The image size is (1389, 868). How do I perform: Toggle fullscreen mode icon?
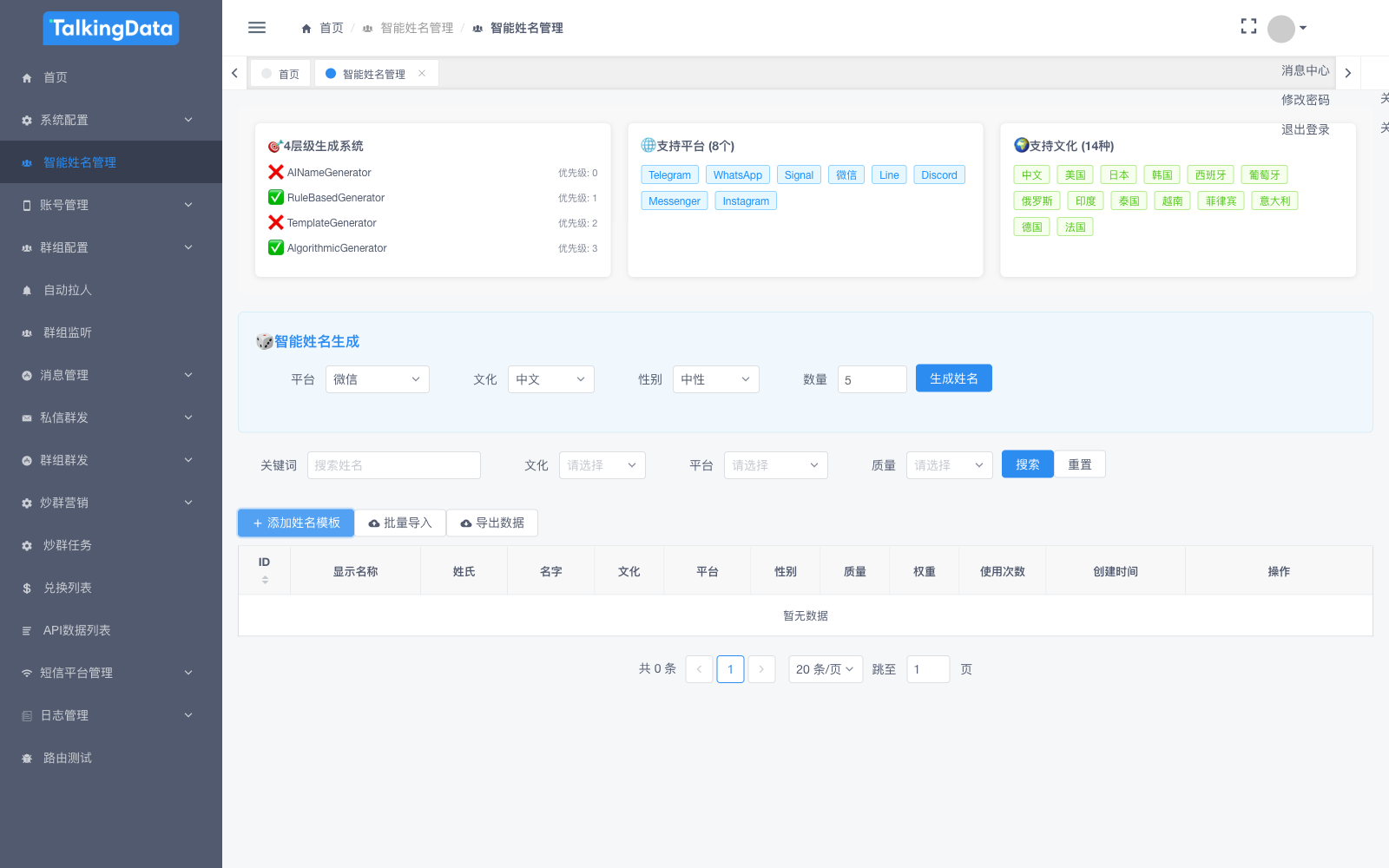1248,27
